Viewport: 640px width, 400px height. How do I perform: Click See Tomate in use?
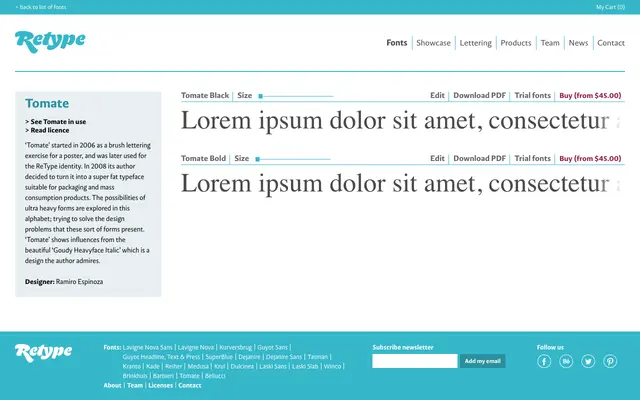click(56, 122)
